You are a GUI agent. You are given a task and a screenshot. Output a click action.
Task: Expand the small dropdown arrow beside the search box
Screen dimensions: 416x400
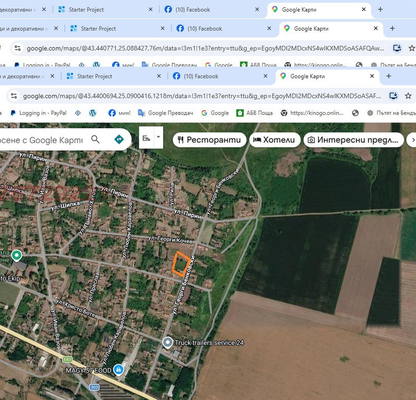point(159,137)
